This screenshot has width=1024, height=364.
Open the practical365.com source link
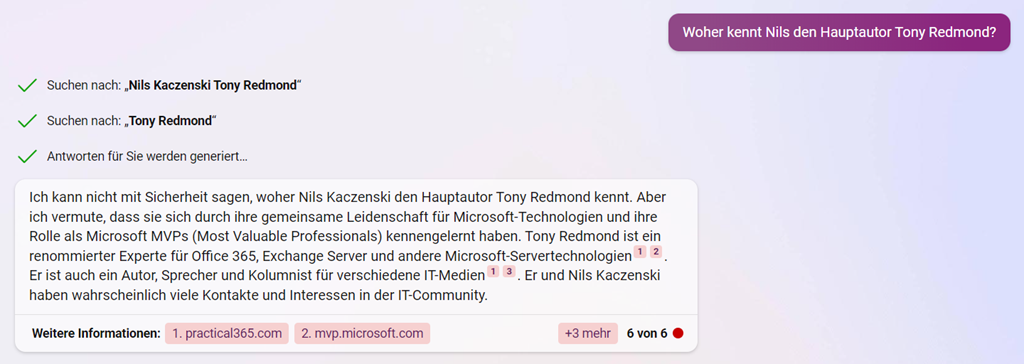tap(227, 333)
